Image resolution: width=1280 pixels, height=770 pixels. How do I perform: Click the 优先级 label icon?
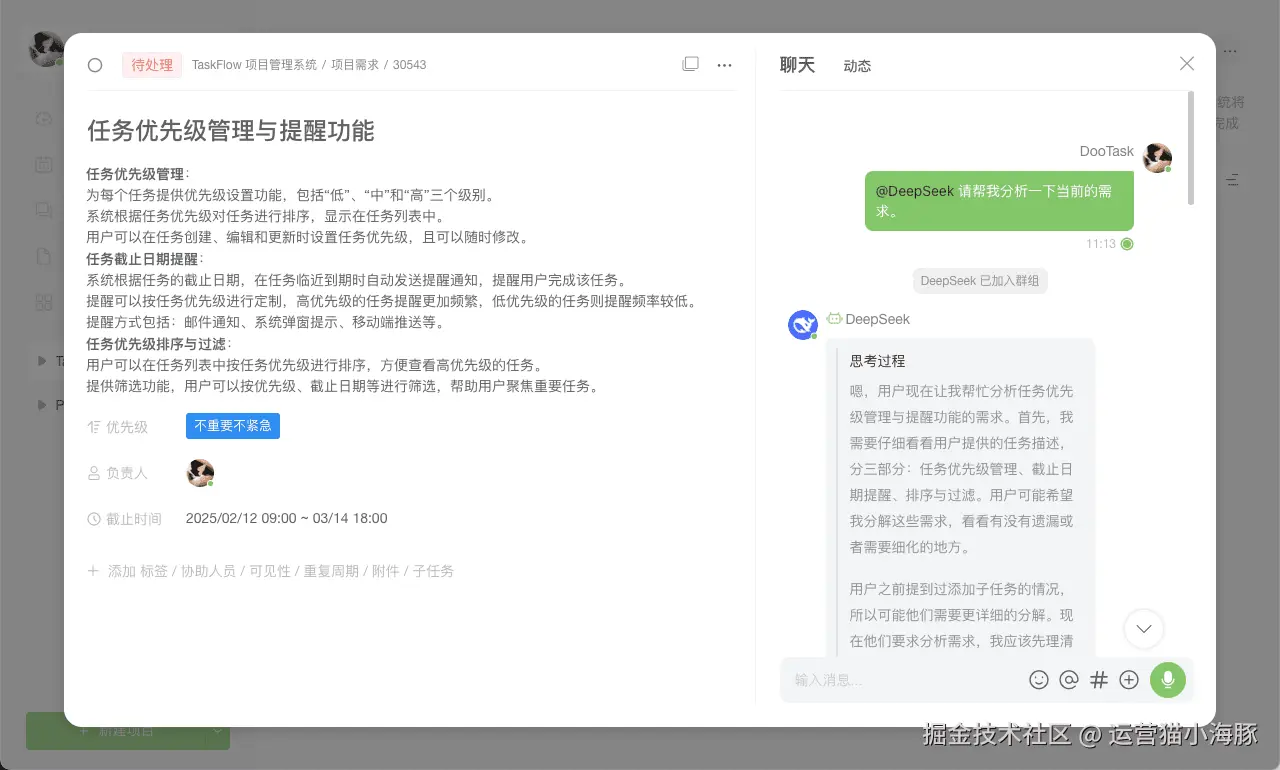pos(94,427)
